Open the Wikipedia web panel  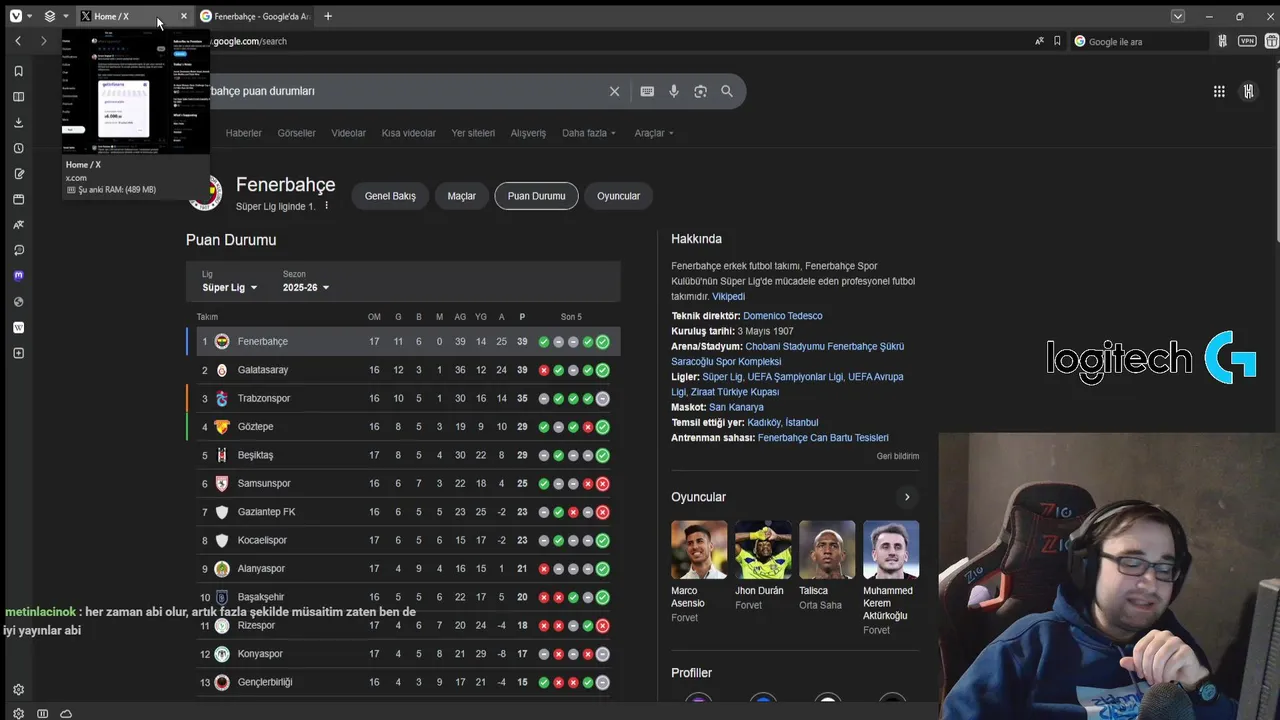point(18,327)
